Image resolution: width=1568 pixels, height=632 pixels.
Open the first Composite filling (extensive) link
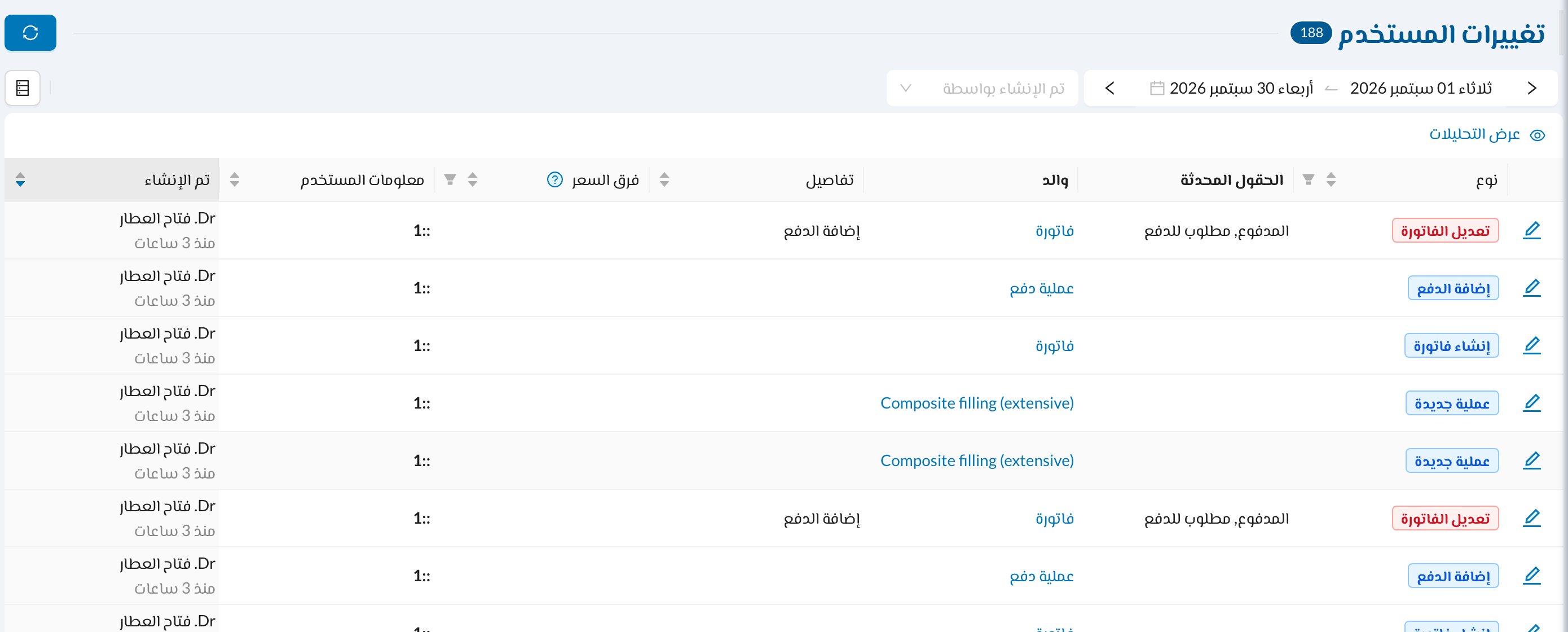[x=977, y=403]
